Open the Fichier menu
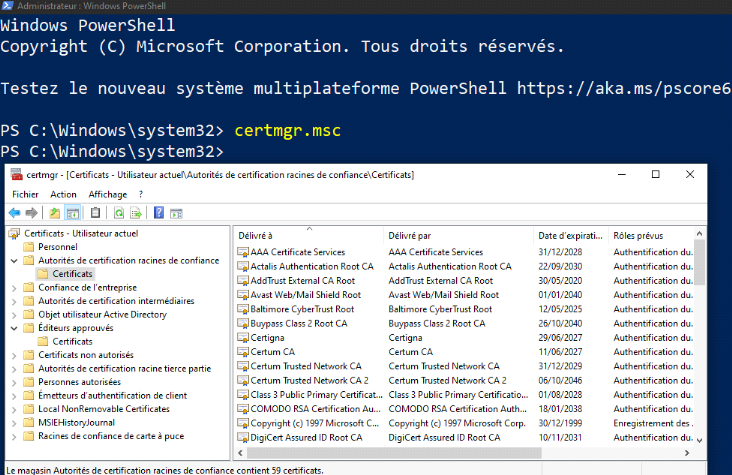 pyautogui.click(x=25, y=194)
